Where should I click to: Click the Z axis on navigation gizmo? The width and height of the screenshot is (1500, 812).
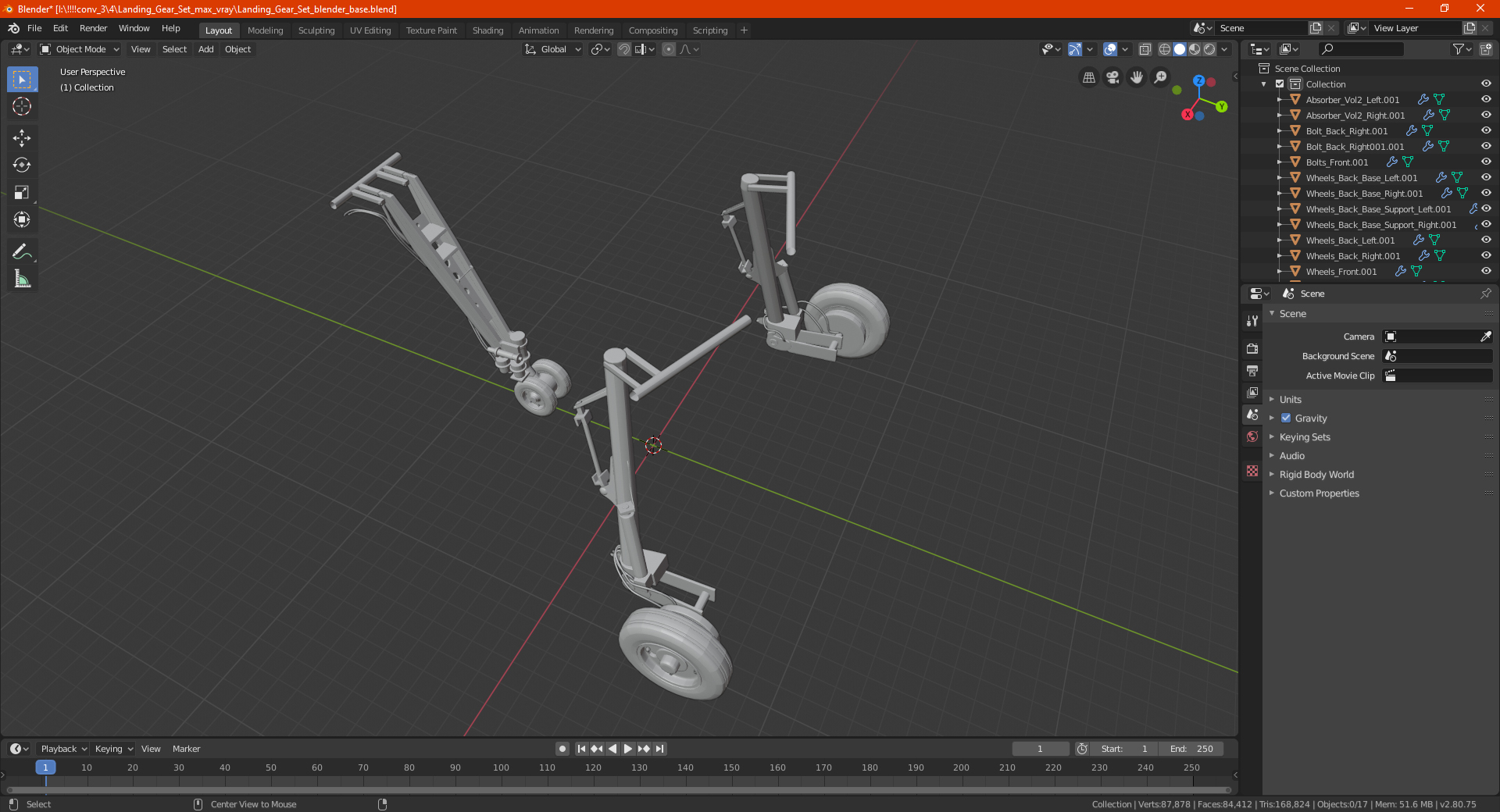1198,80
